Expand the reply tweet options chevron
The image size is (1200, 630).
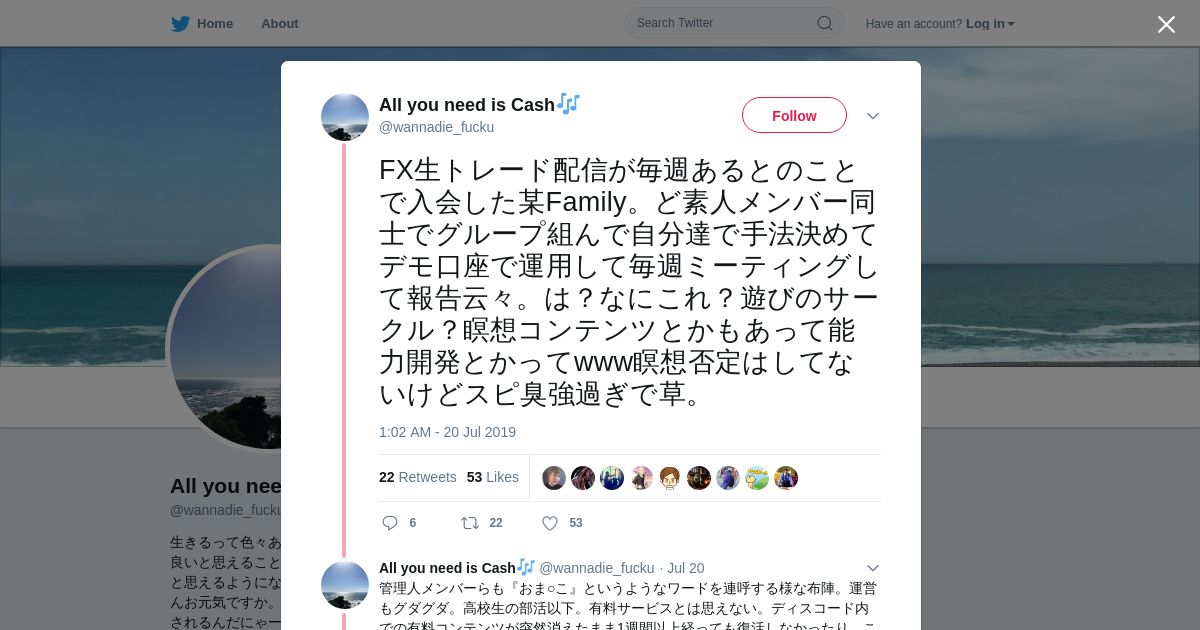873,568
